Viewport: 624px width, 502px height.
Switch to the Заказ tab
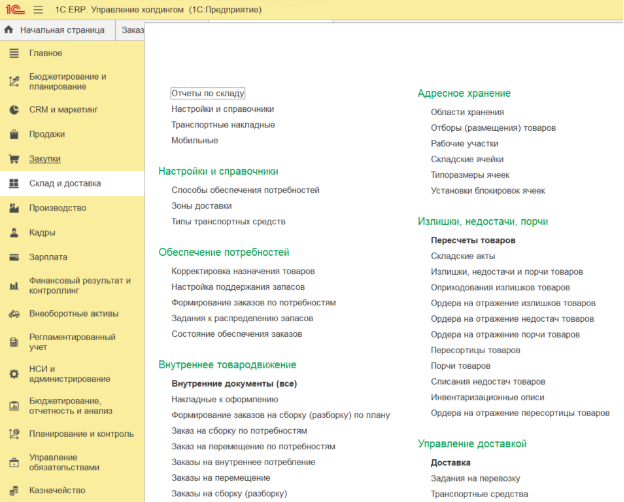coord(133,30)
